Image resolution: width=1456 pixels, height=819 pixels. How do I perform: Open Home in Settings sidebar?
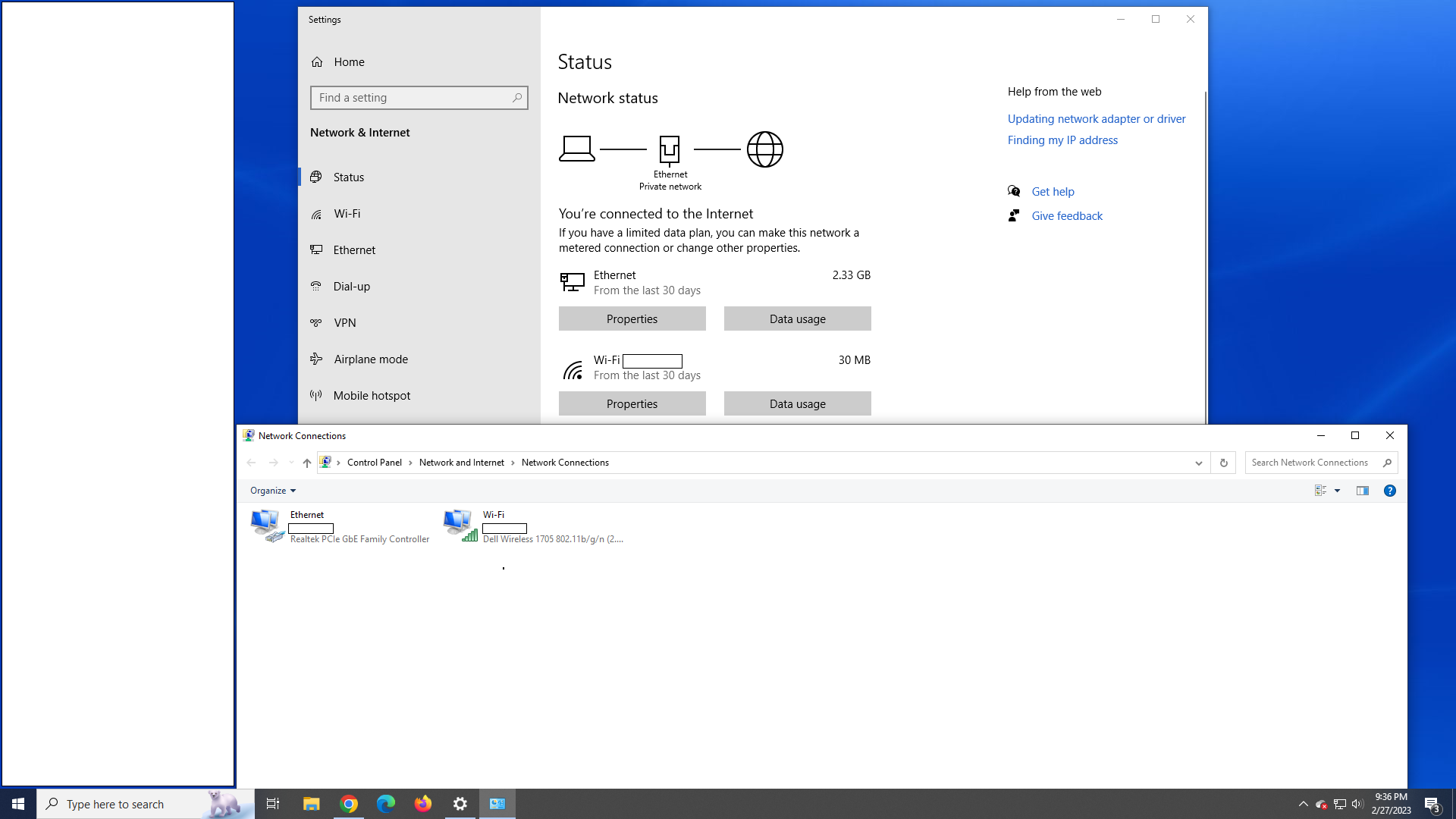(349, 62)
